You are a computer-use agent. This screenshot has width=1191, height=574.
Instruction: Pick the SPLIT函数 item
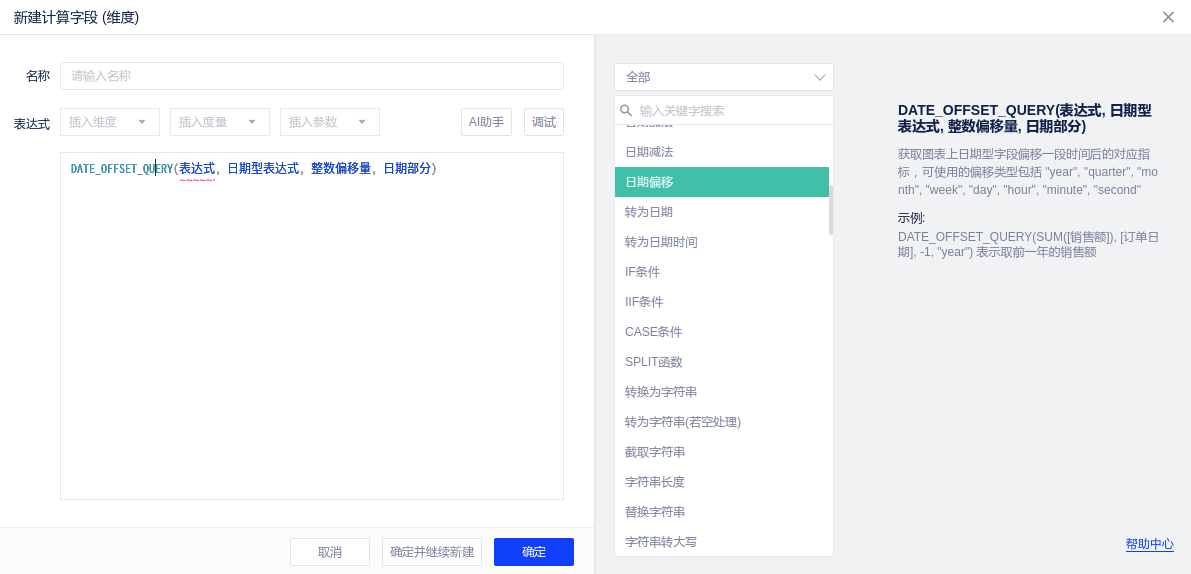(654, 362)
